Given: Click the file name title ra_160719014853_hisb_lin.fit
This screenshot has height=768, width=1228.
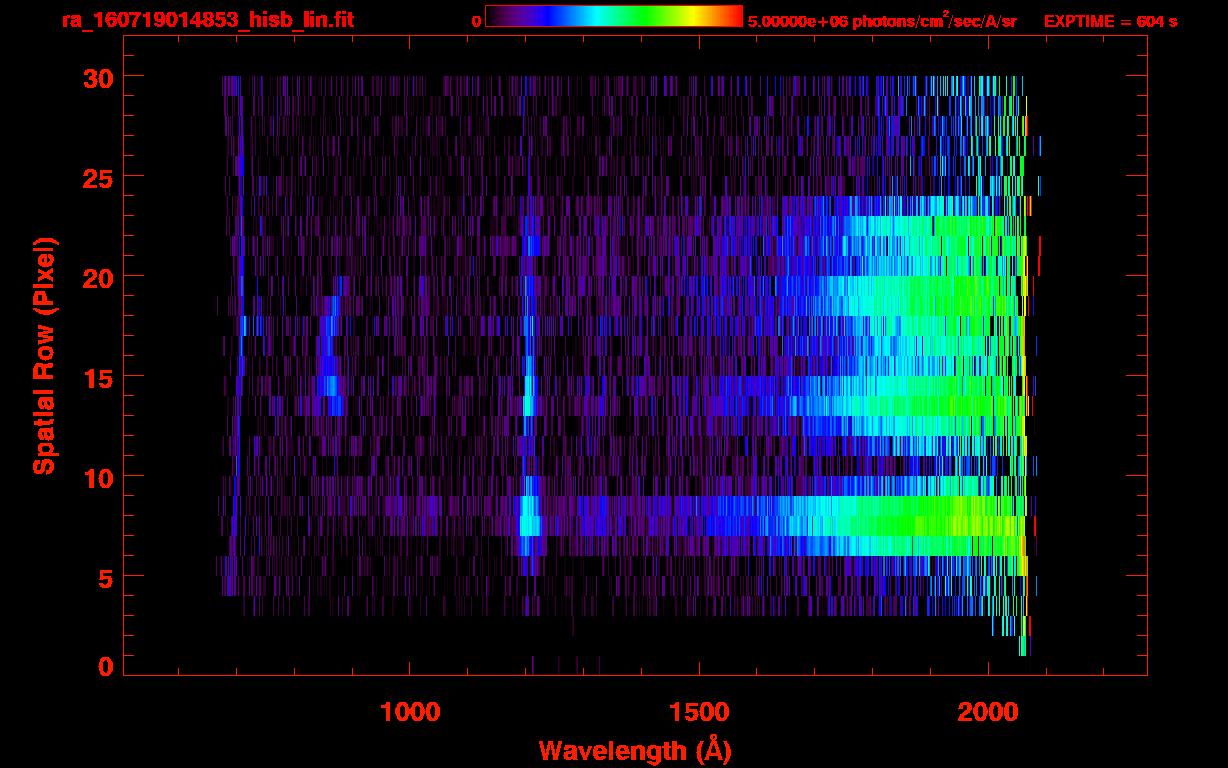Looking at the screenshot, I should [206, 20].
